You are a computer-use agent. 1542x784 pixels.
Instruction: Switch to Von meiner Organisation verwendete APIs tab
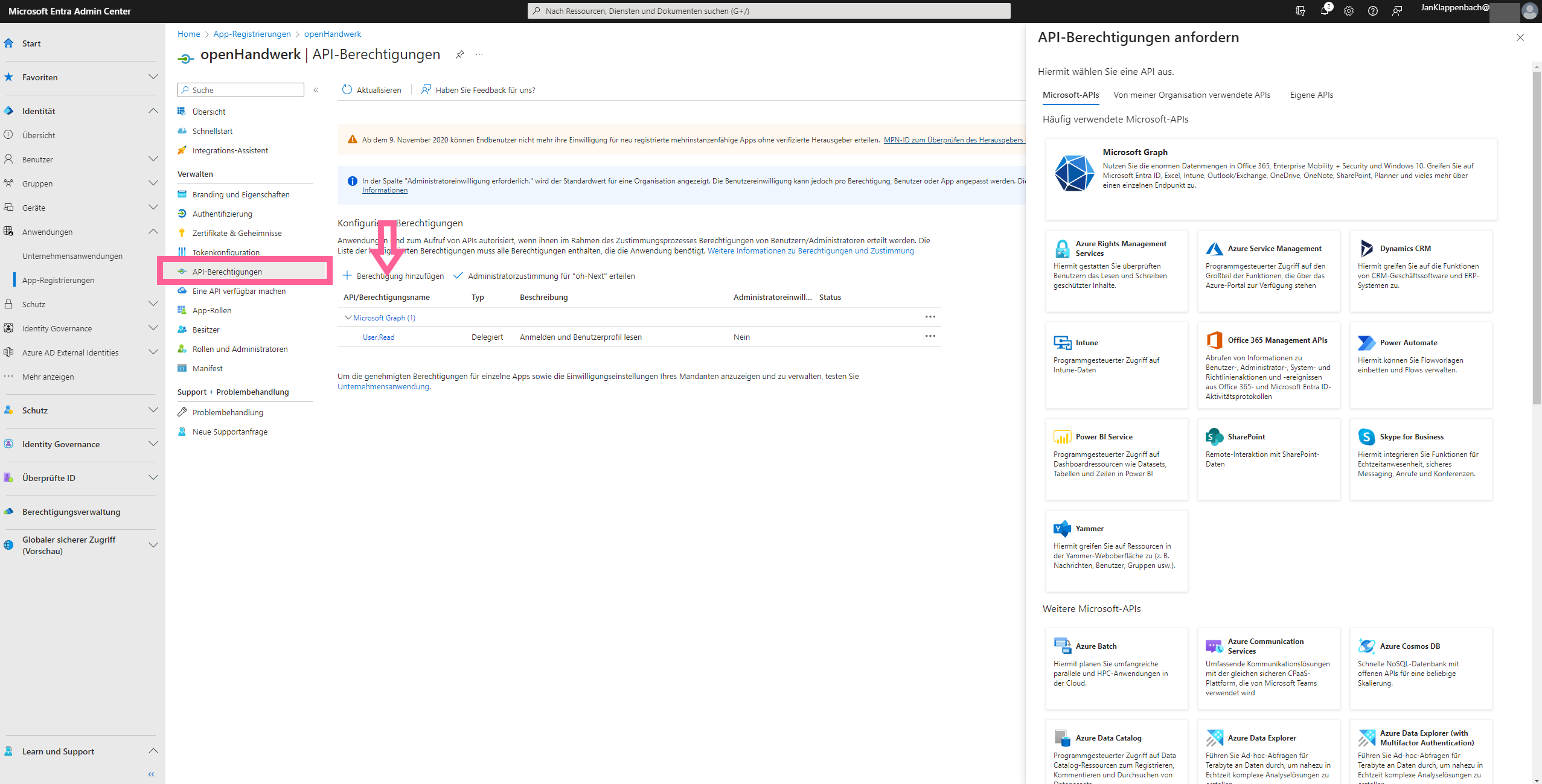1192,95
